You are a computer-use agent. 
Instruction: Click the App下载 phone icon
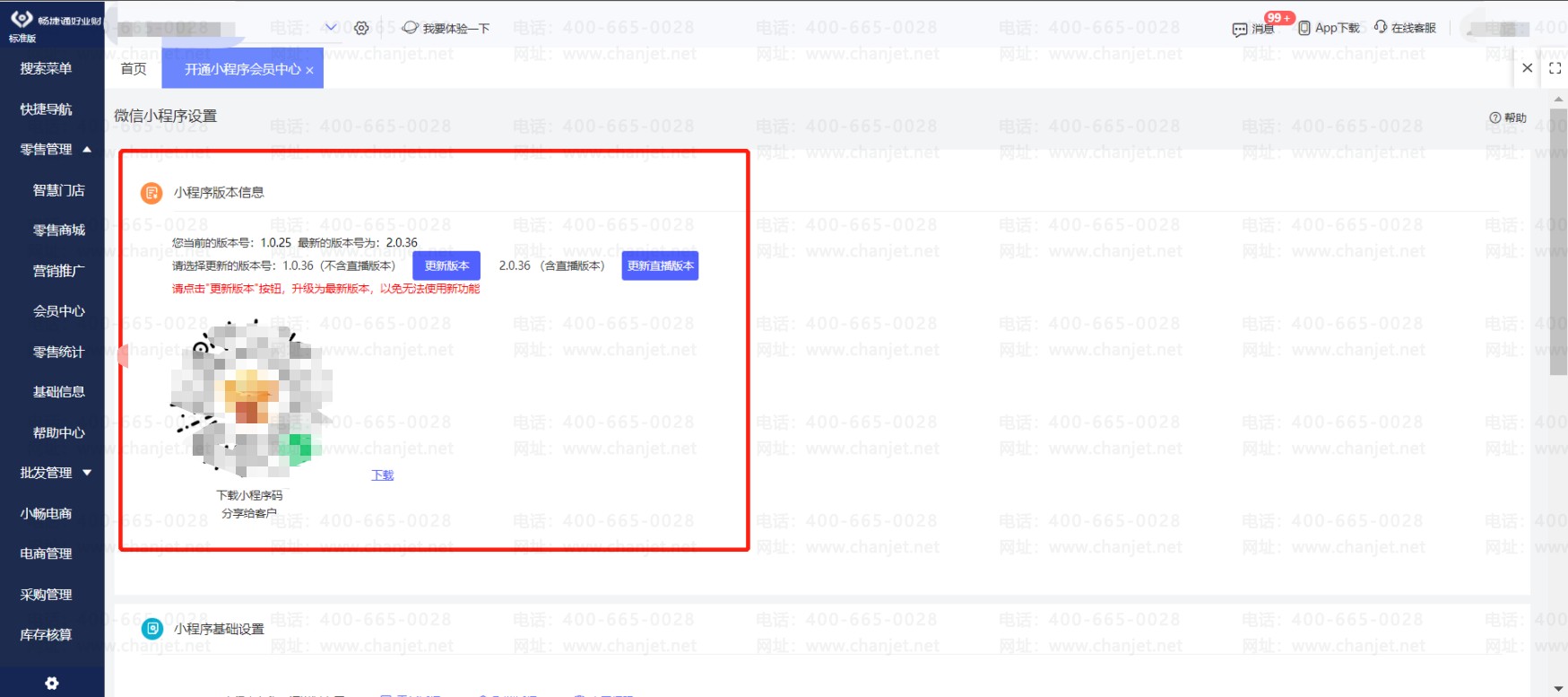coord(1304,28)
